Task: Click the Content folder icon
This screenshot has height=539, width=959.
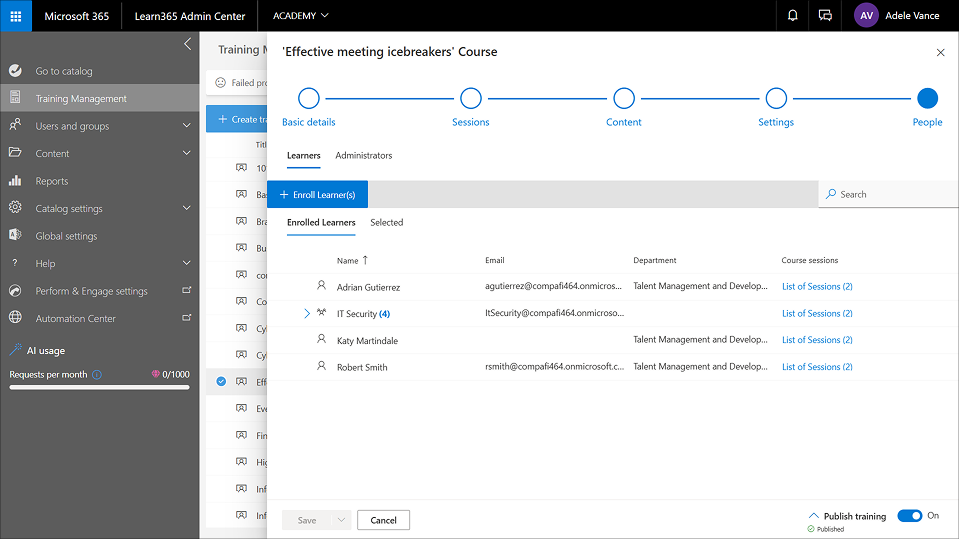Action: pos(15,152)
